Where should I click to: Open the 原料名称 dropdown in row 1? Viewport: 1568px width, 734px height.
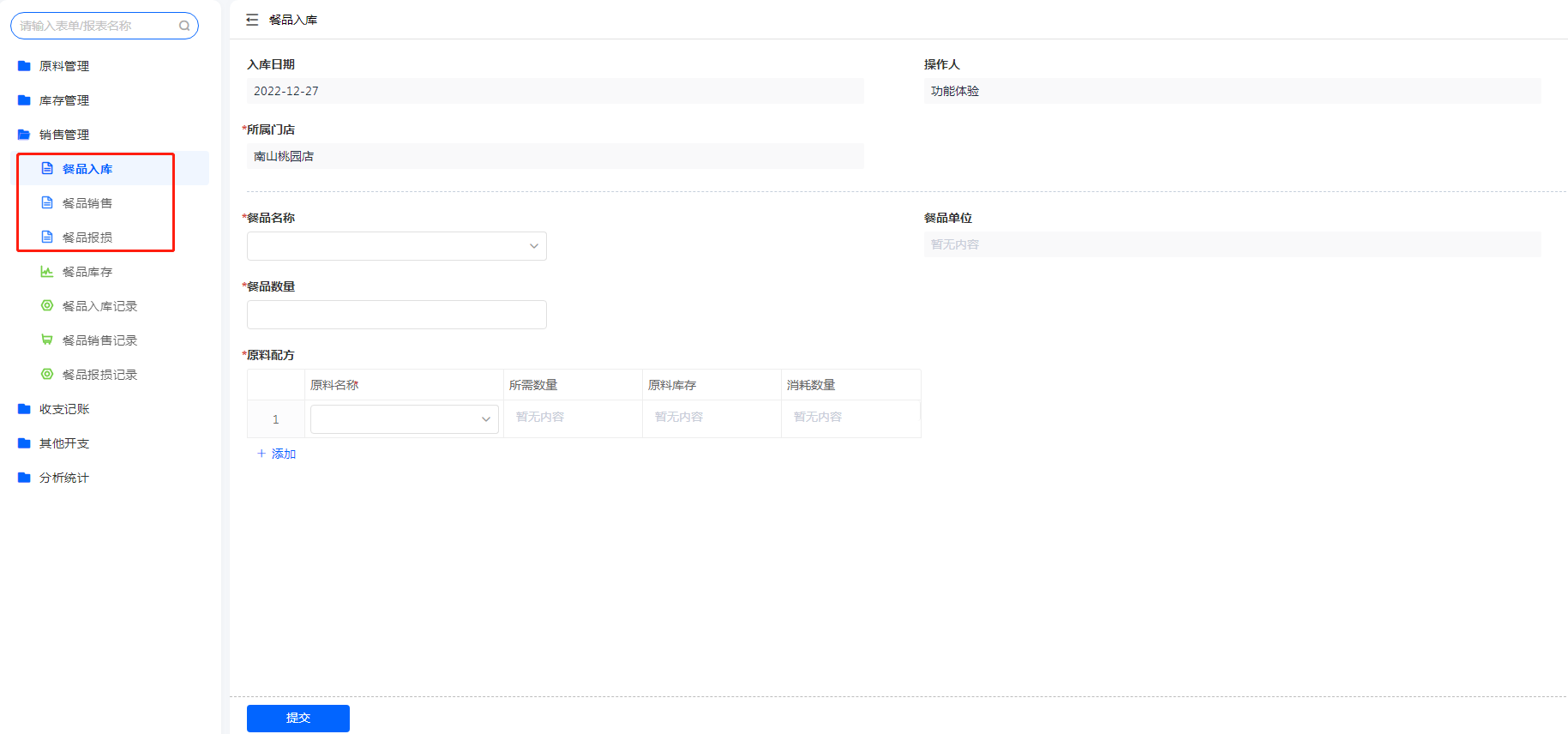(x=405, y=419)
